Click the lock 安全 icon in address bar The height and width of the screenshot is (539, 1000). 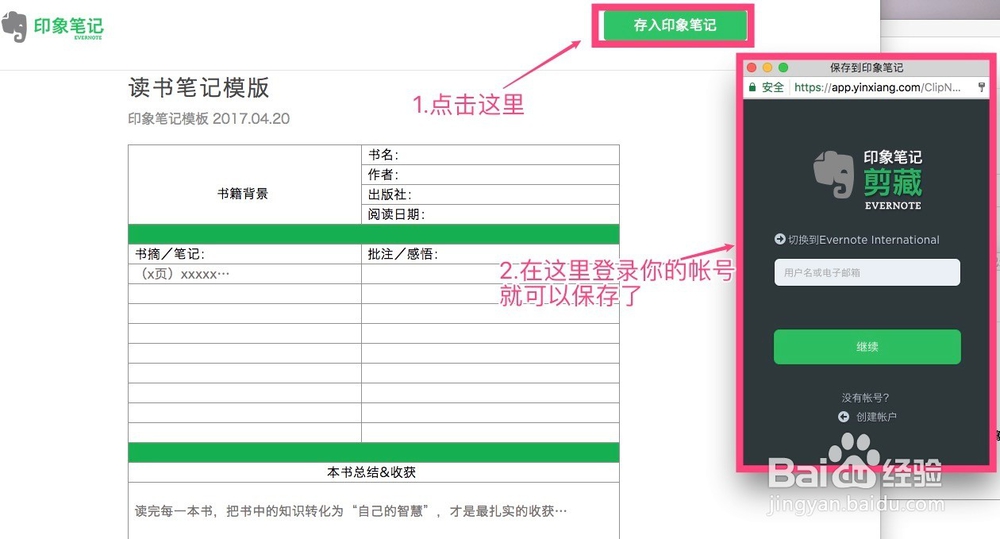click(x=753, y=87)
